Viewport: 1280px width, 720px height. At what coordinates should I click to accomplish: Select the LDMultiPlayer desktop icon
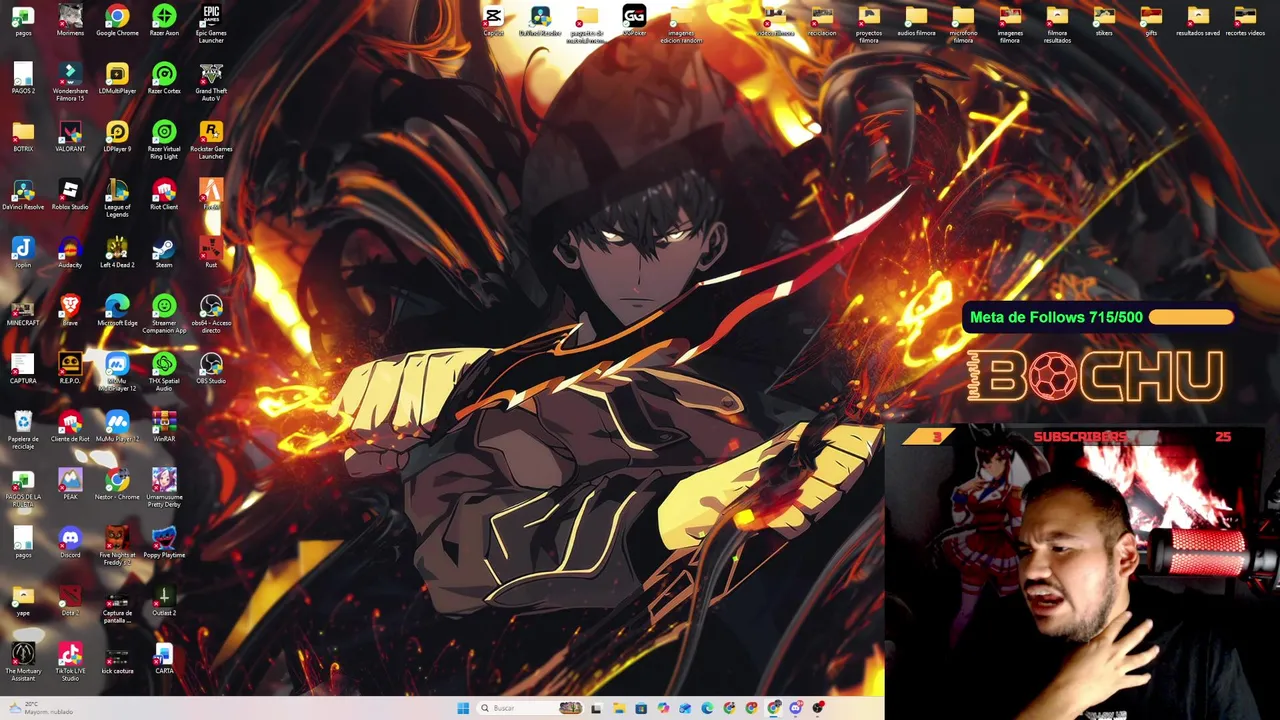pyautogui.click(x=117, y=78)
